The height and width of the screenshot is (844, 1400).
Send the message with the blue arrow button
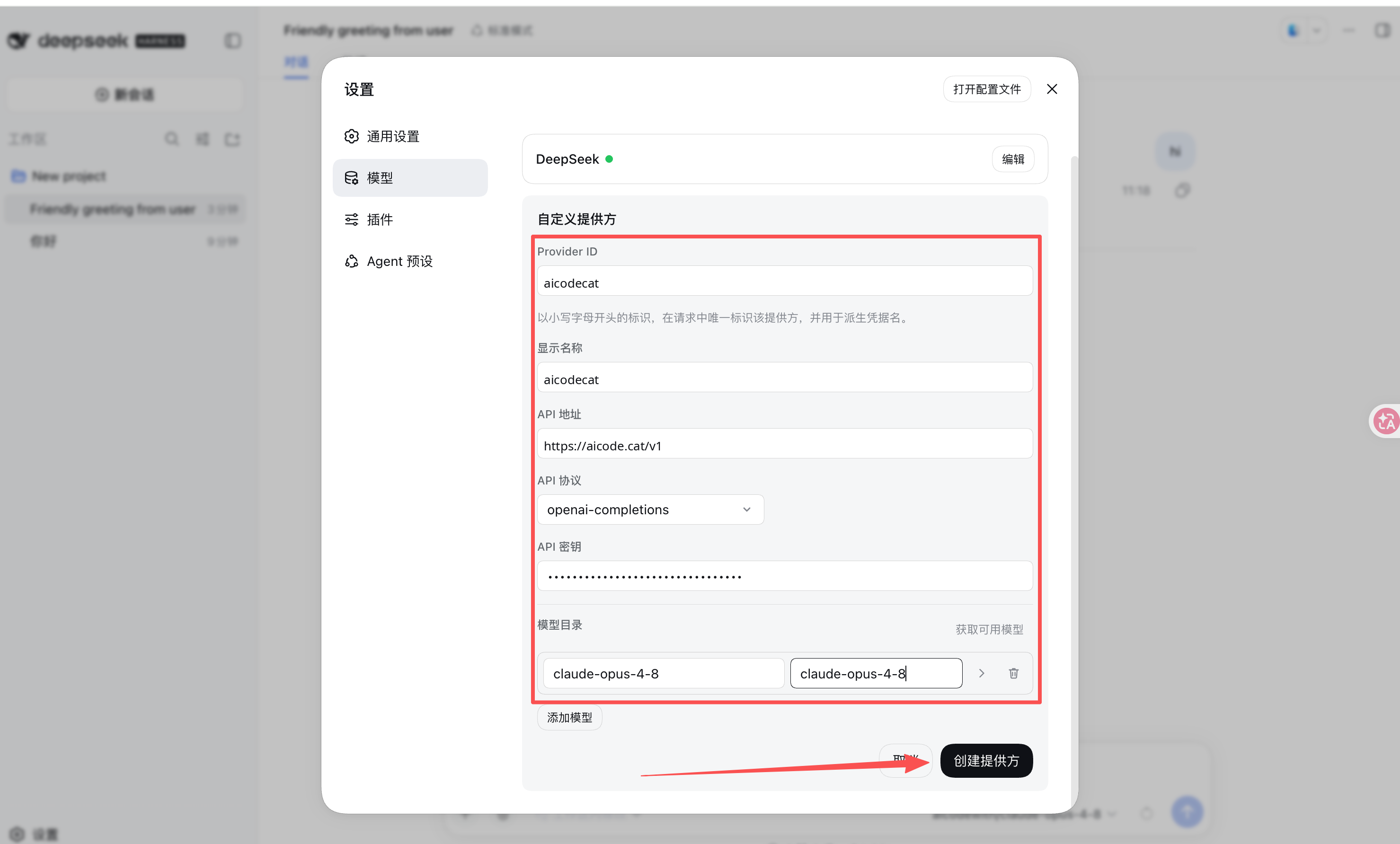tap(1187, 812)
